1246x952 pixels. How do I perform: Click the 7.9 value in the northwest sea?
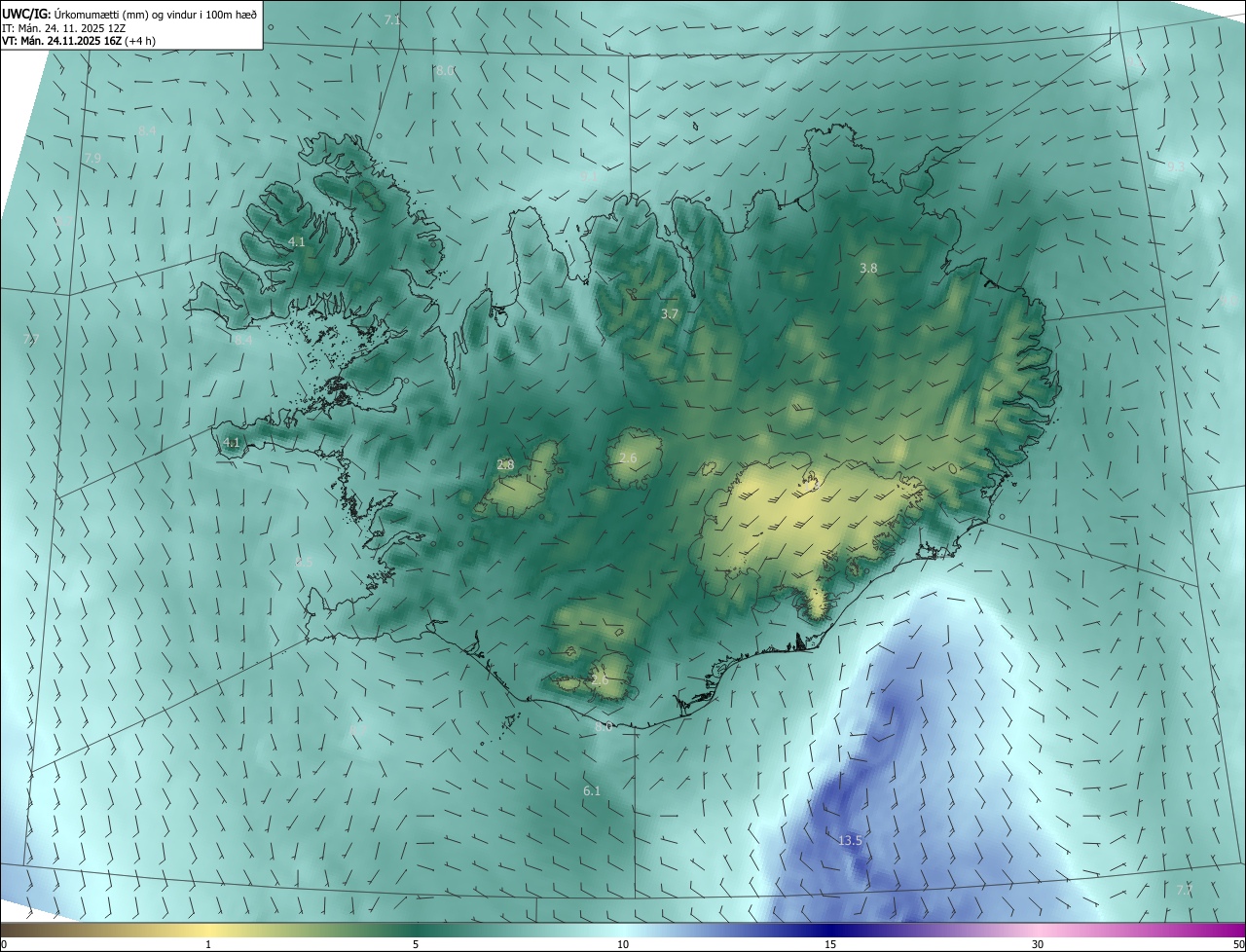point(92,158)
